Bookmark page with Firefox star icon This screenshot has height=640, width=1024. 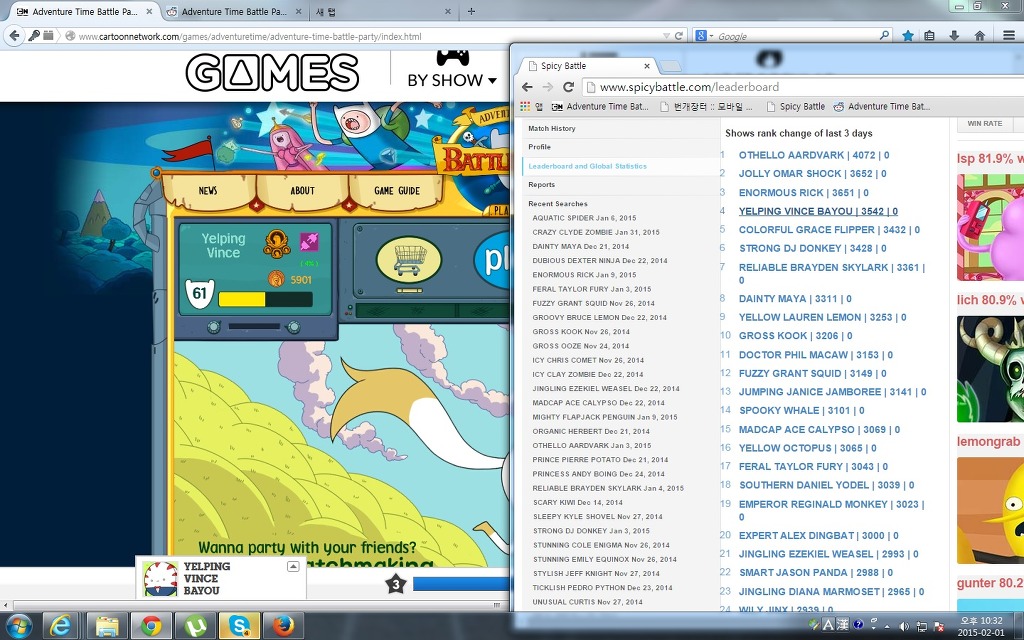coord(907,36)
